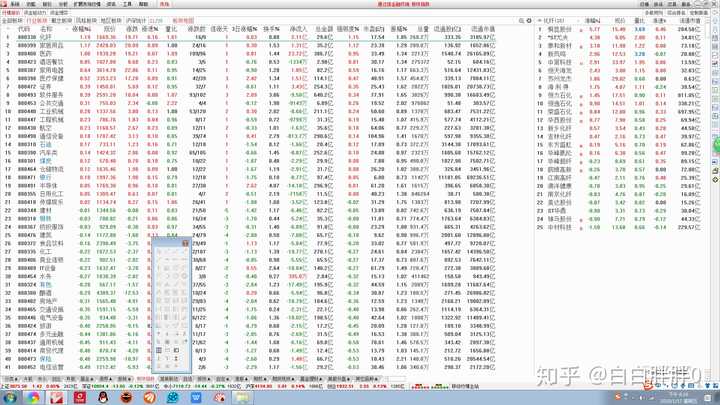
Task: Open the blue globe taskbar icon
Action: click(173, 397)
